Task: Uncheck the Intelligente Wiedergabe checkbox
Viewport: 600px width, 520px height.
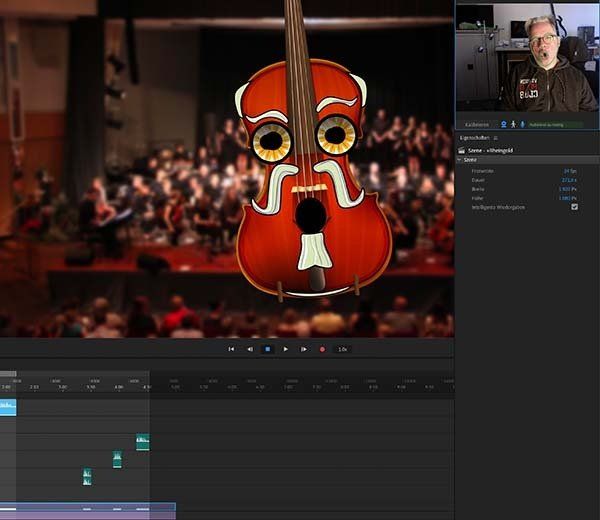Action: [574, 206]
